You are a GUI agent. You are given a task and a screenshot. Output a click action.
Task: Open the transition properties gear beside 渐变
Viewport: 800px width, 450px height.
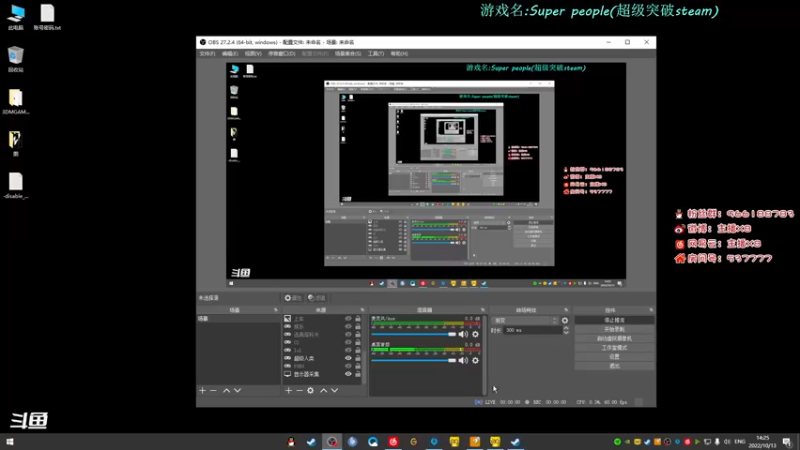click(x=565, y=320)
